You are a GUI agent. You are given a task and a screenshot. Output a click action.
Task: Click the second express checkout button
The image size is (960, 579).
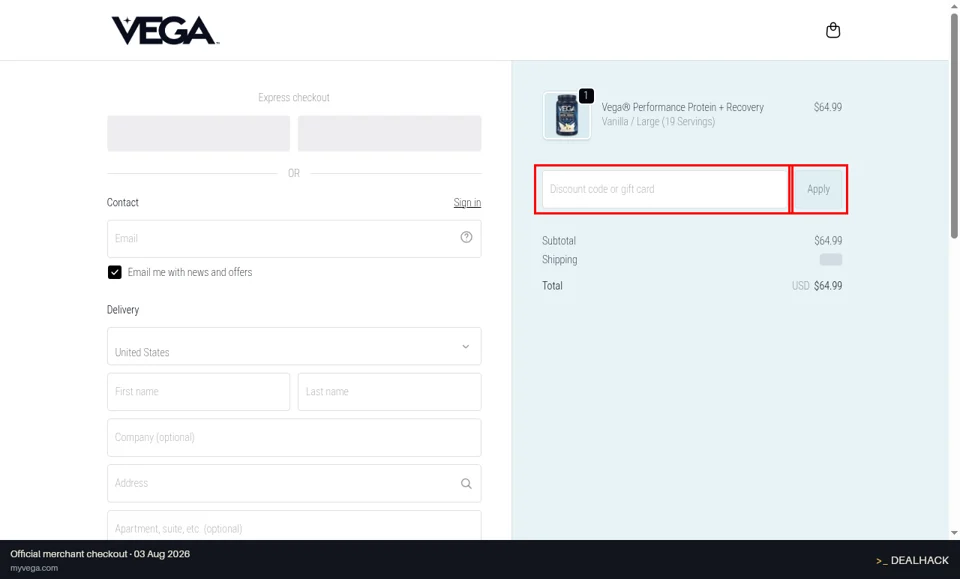[389, 133]
